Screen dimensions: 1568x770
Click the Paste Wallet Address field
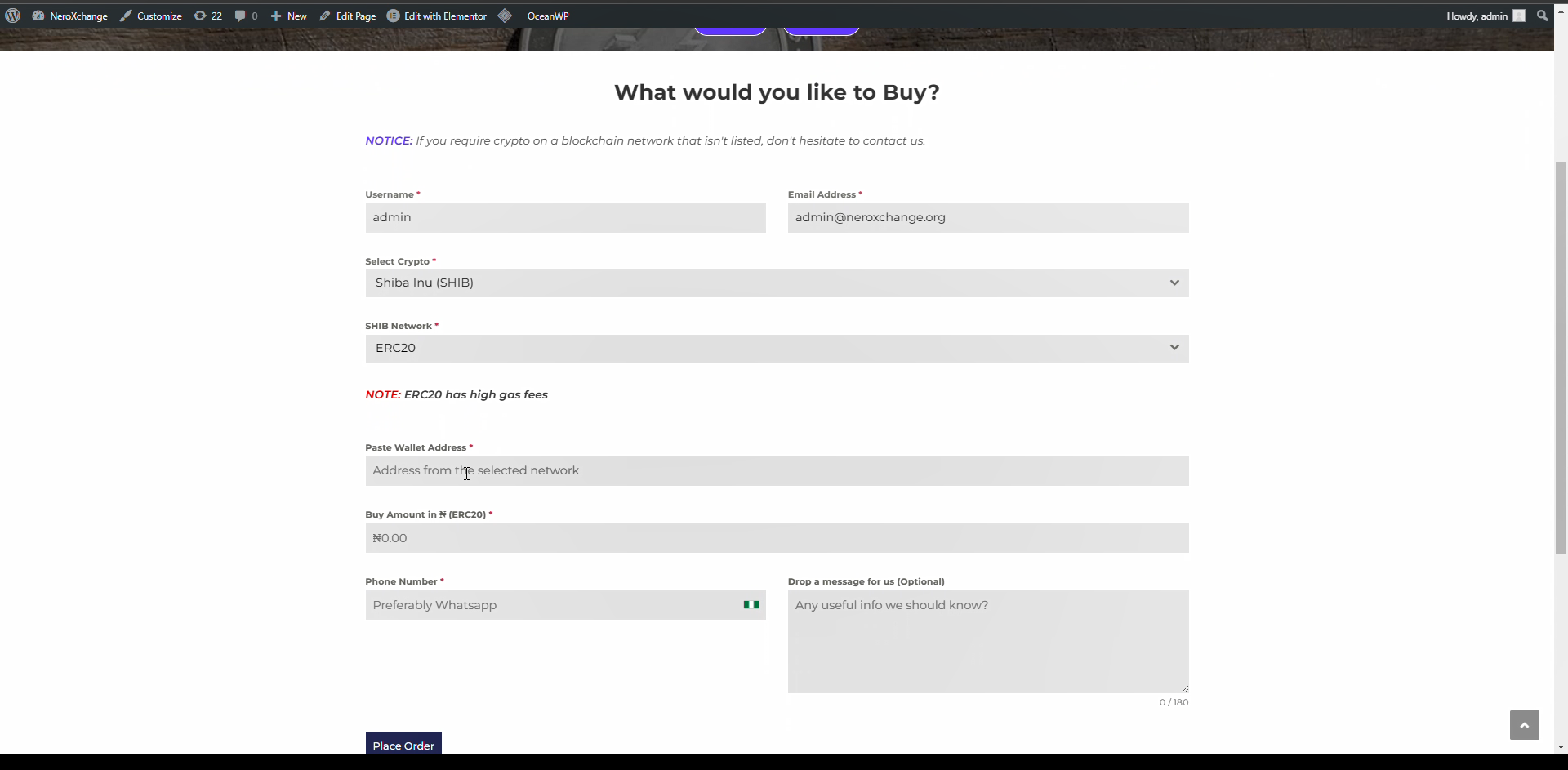pyautogui.click(x=777, y=470)
